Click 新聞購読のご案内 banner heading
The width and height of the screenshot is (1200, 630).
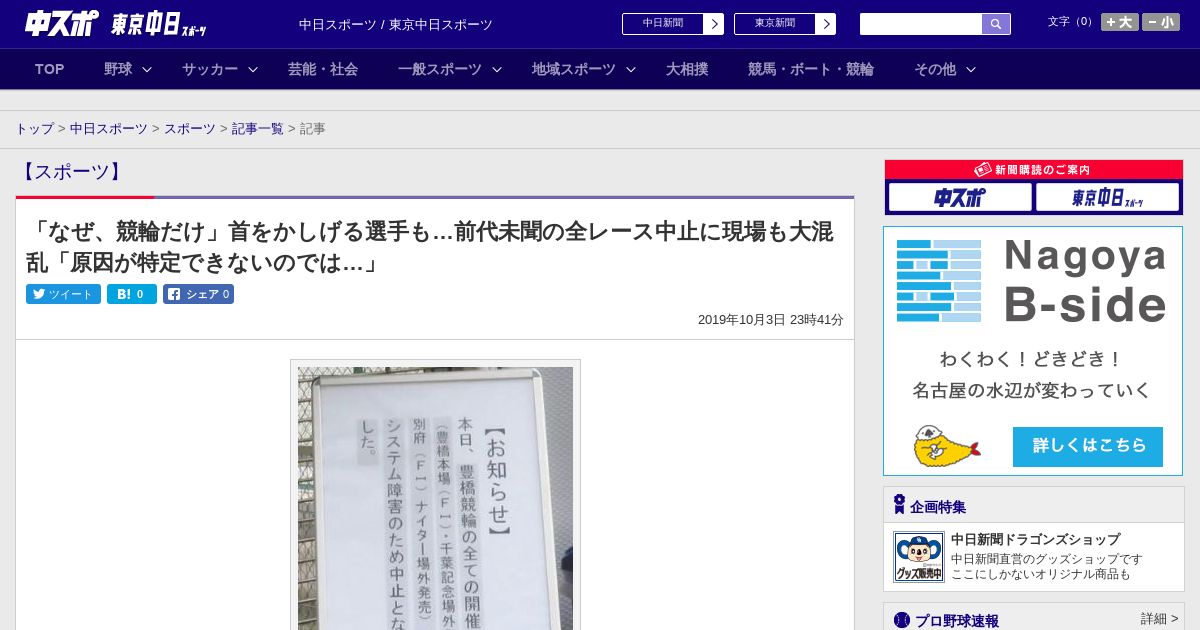pos(1034,170)
